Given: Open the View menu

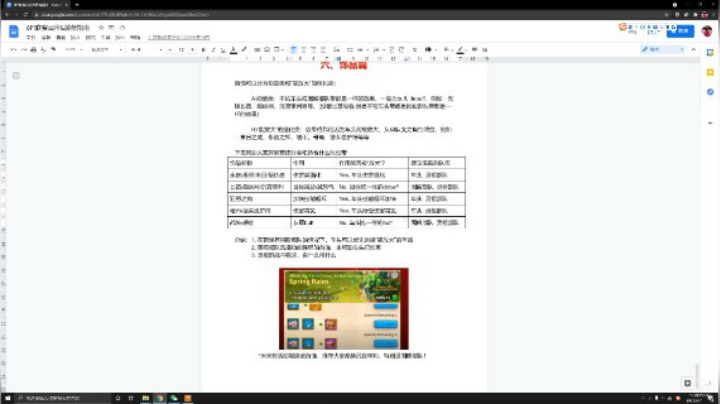Looking at the screenshot, I should point(61,38).
